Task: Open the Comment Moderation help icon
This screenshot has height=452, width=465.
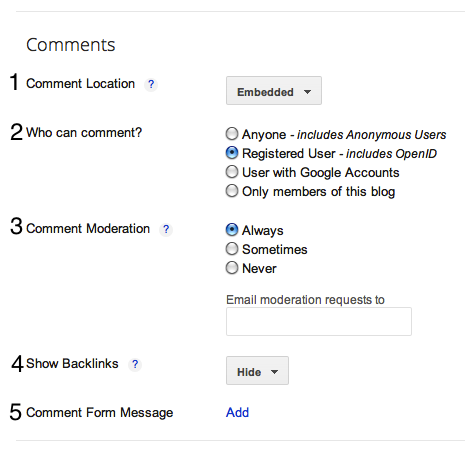Action: pos(166,229)
